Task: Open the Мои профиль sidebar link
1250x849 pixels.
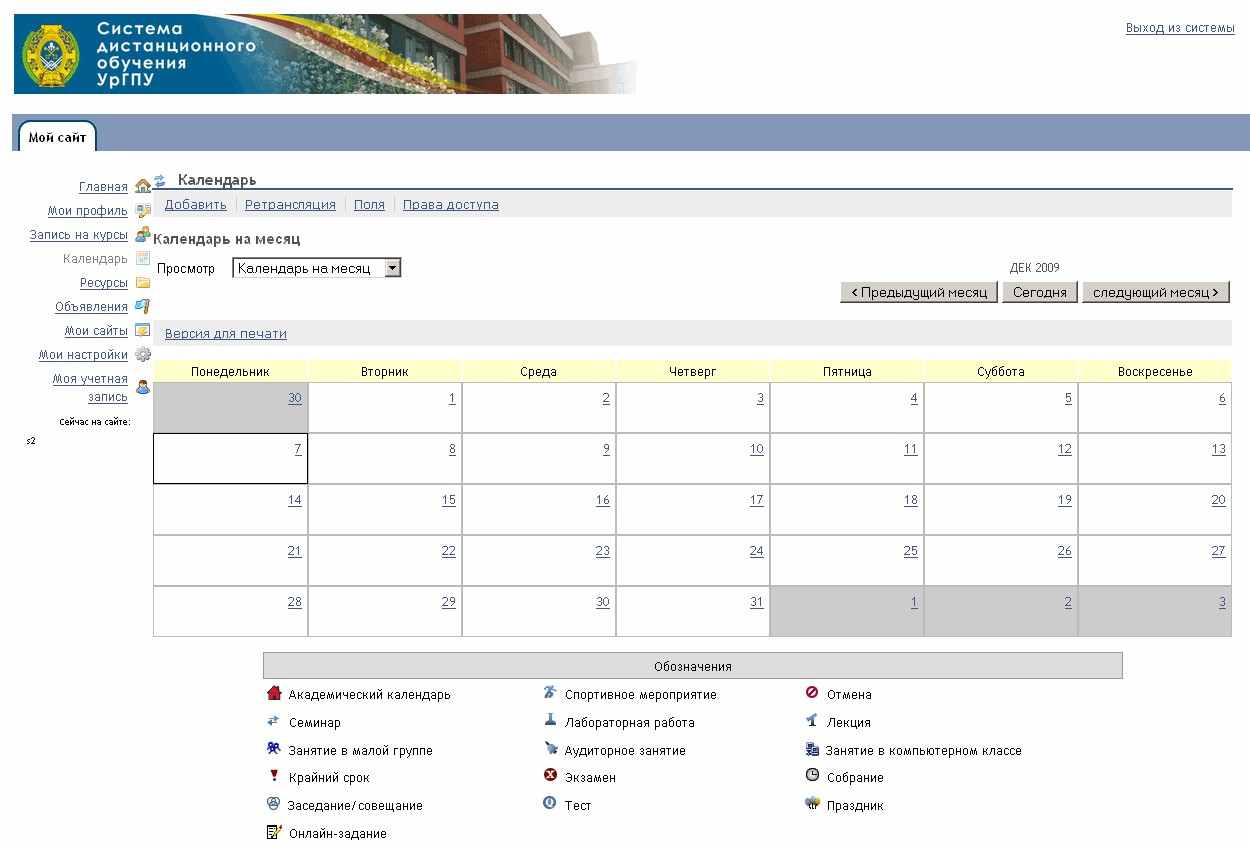Action: [x=88, y=211]
